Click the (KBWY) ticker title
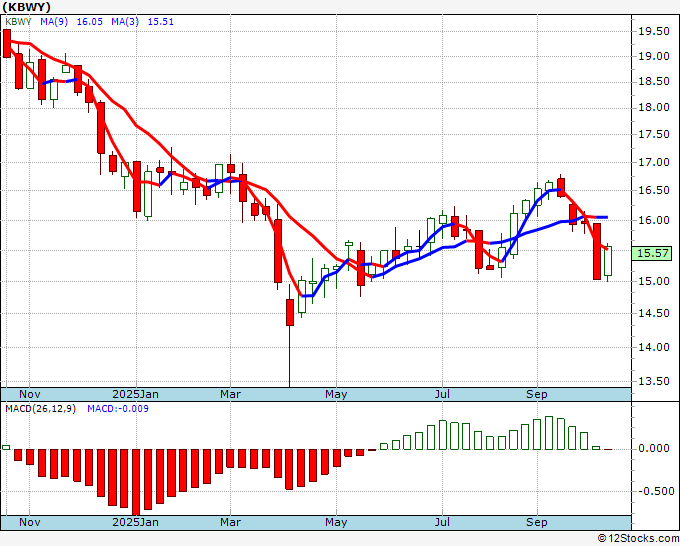This screenshot has width=680, height=546. pyautogui.click(x=26, y=7)
